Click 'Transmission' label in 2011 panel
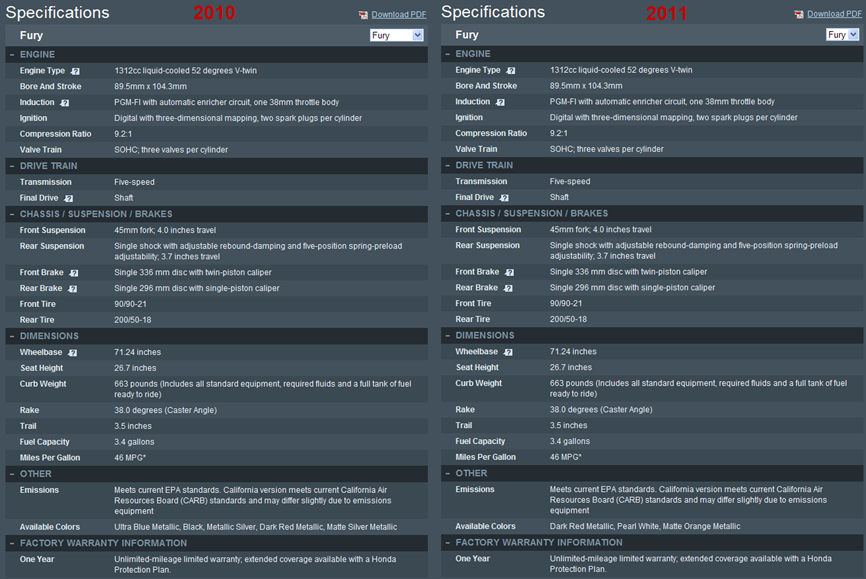The width and height of the screenshot is (866, 579). (x=481, y=182)
